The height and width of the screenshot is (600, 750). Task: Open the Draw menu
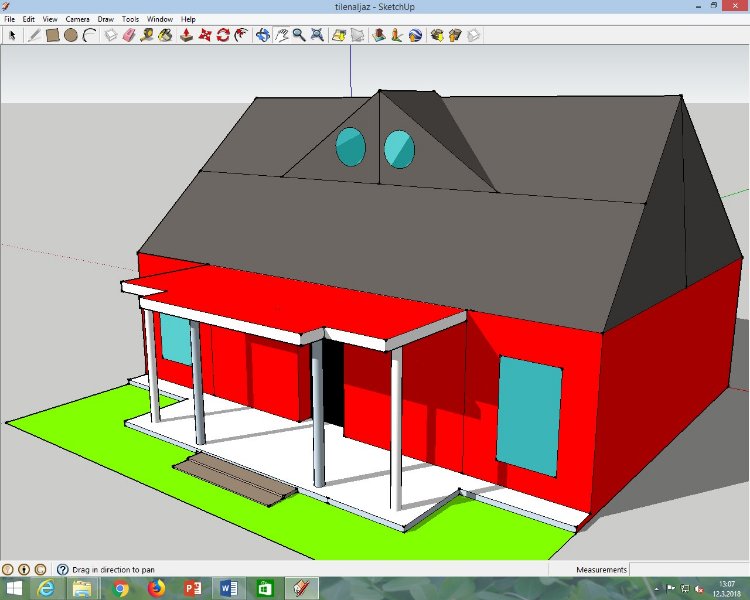pos(106,19)
